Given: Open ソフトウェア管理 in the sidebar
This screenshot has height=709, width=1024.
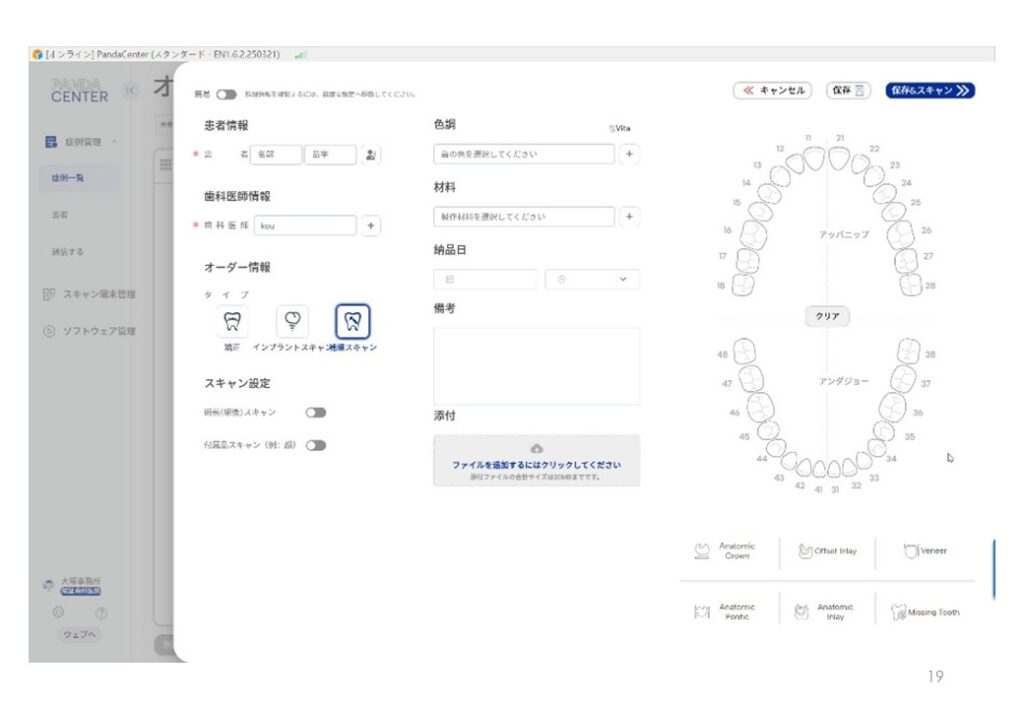Looking at the screenshot, I should tap(100, 331).
